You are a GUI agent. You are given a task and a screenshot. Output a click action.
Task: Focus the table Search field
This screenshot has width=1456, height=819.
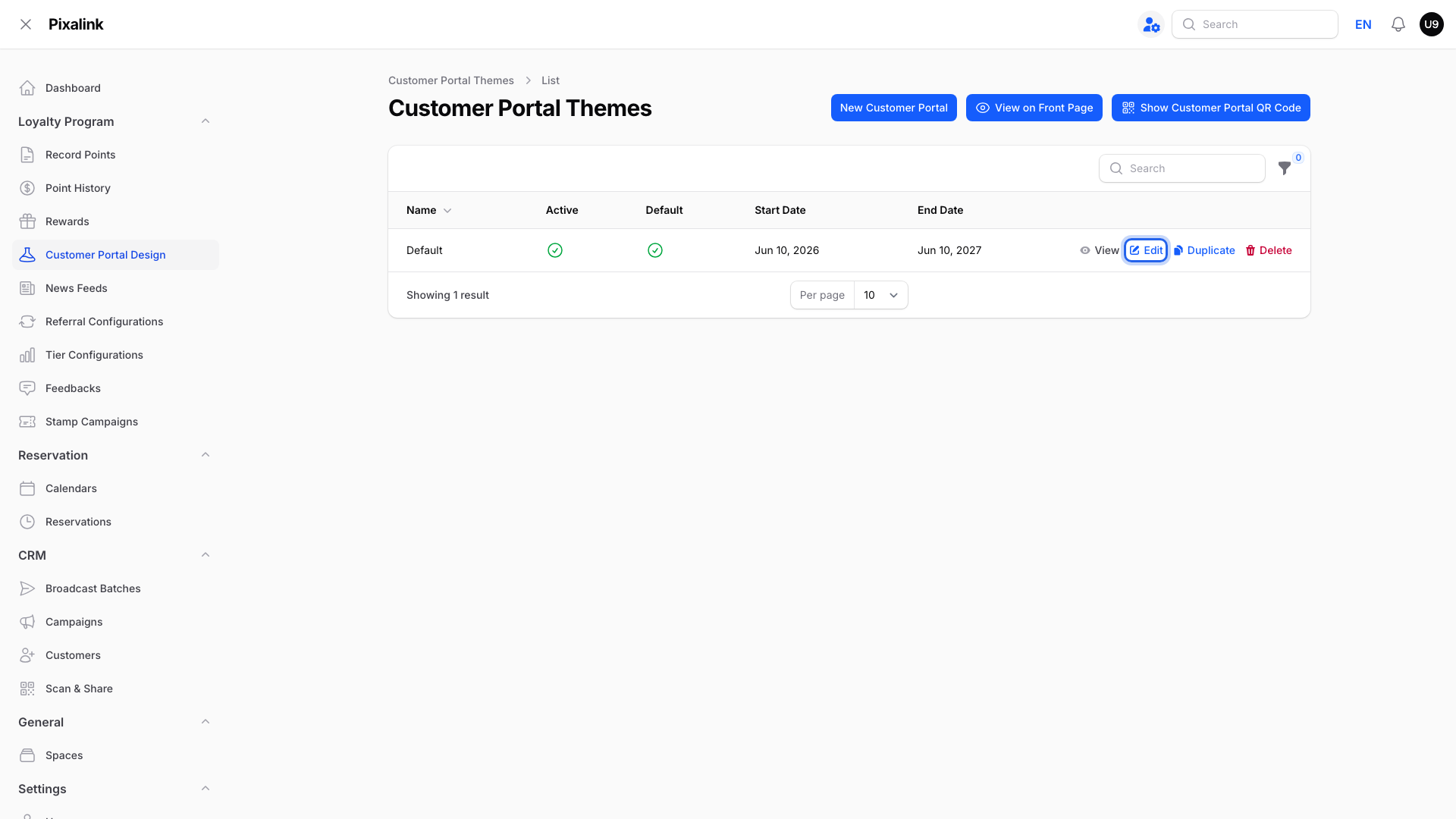pos(1181,168)
